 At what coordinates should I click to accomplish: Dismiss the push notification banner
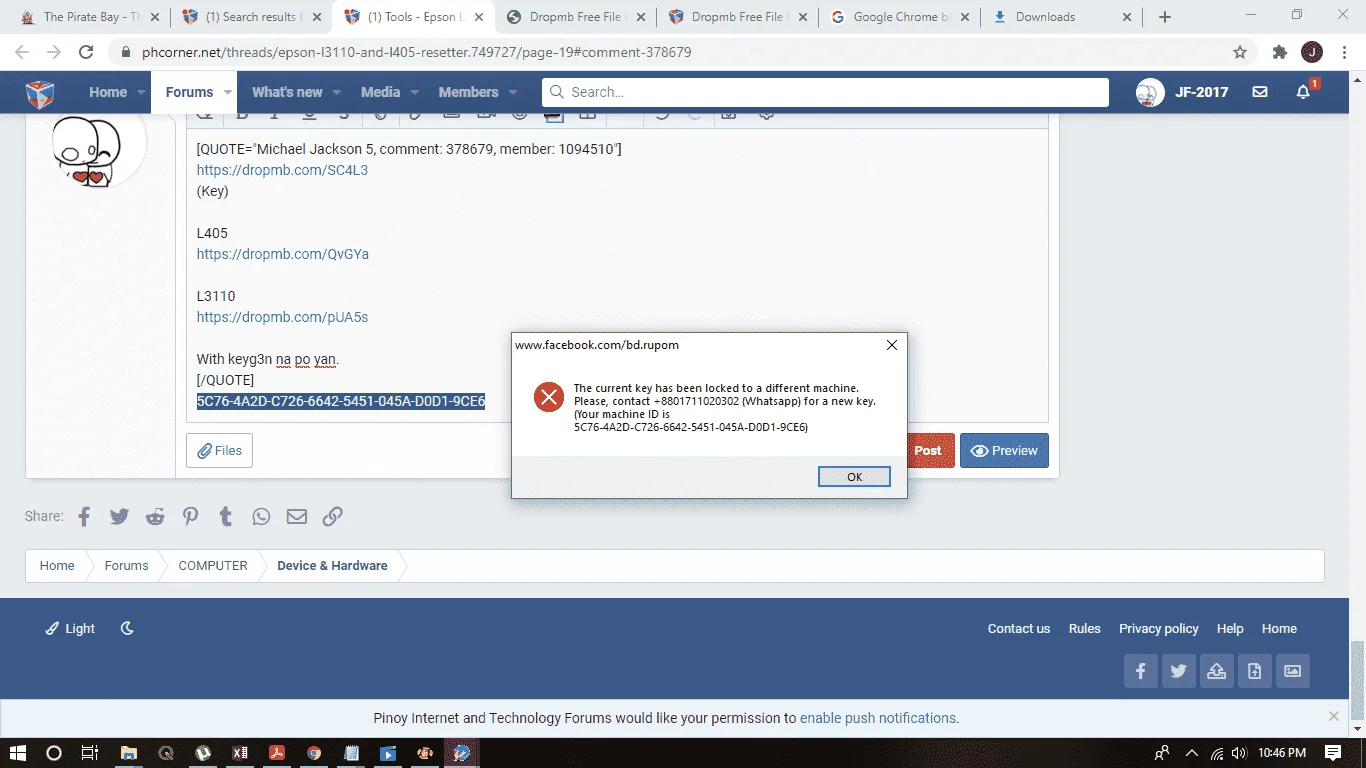(1333, 716)
